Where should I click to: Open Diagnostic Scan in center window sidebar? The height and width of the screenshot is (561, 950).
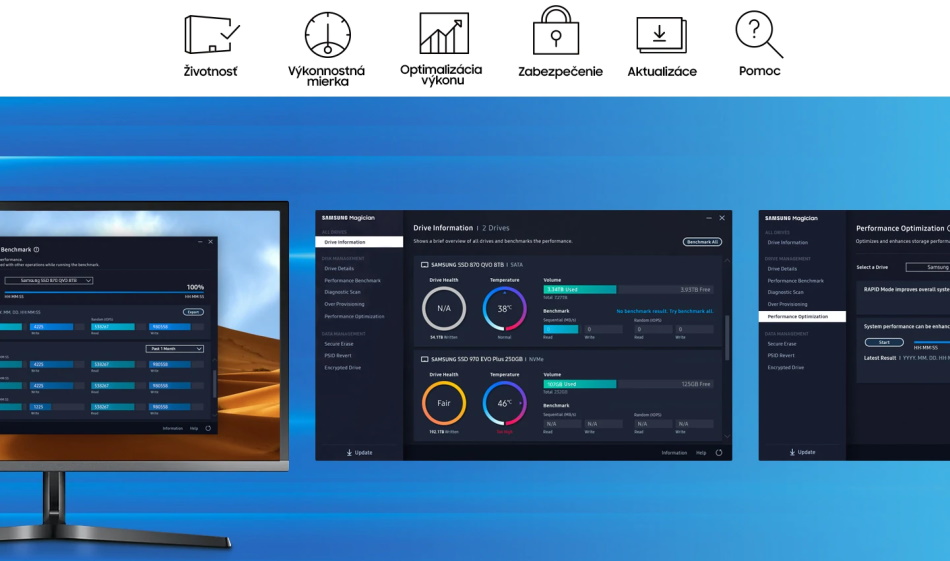click(x=342, y=292)
